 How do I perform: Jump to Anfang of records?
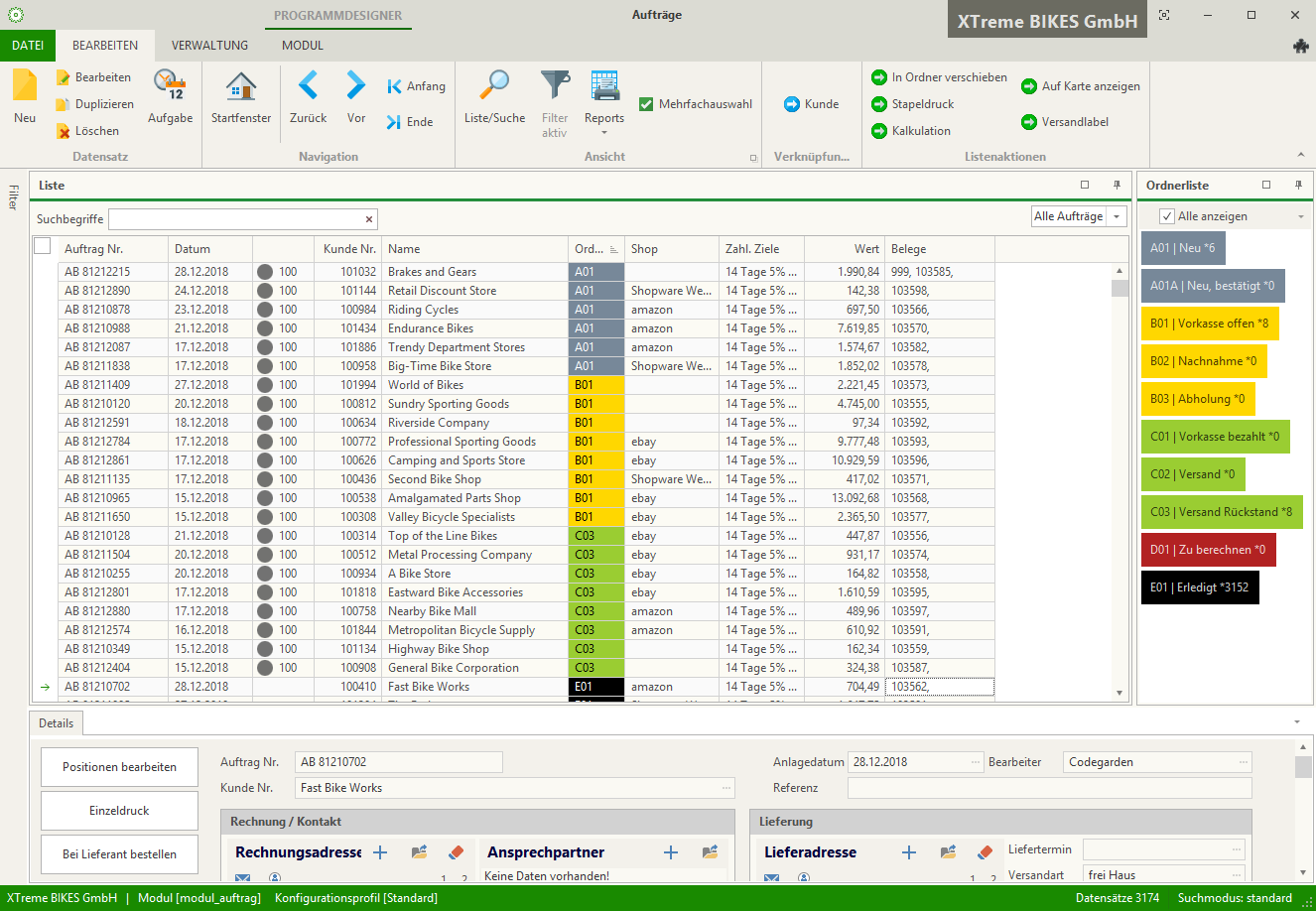[417, 86]
